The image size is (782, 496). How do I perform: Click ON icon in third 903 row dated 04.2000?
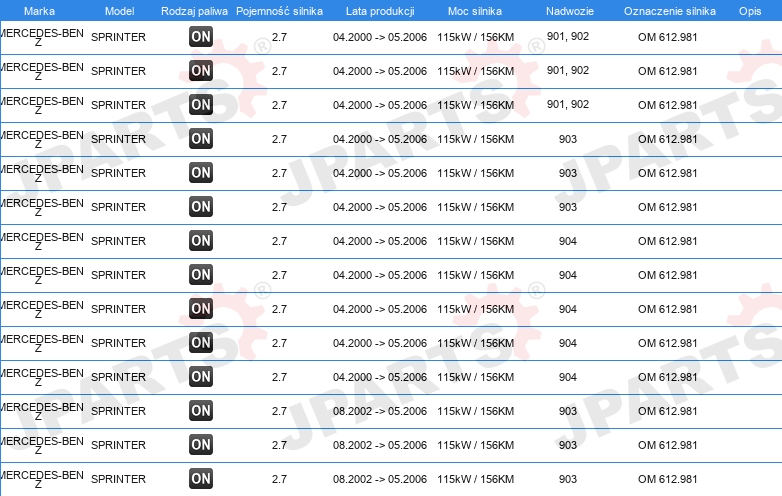tap(201, 206)
